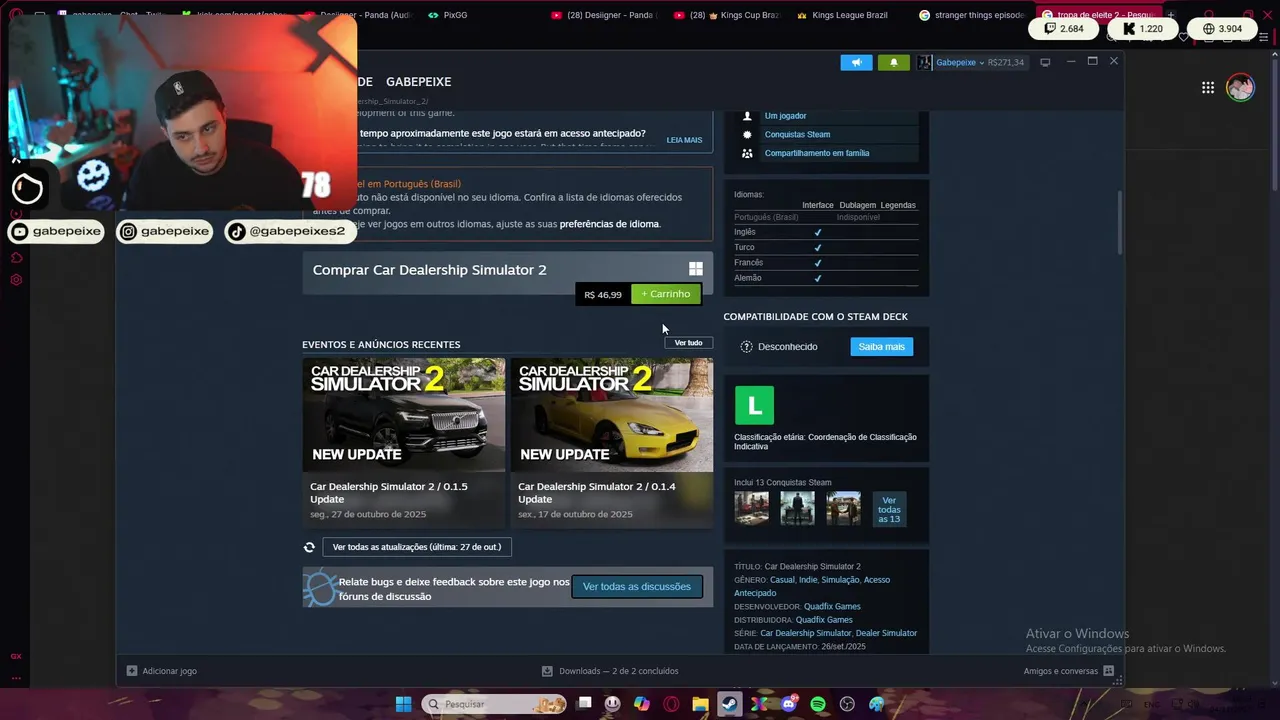
Task: Click the Steam achievements star icon
Action: click(747, 134)
